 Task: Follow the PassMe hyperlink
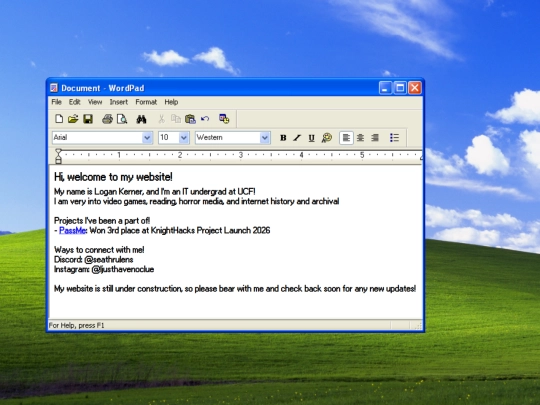pyautogui.click(x=73, y=230)
